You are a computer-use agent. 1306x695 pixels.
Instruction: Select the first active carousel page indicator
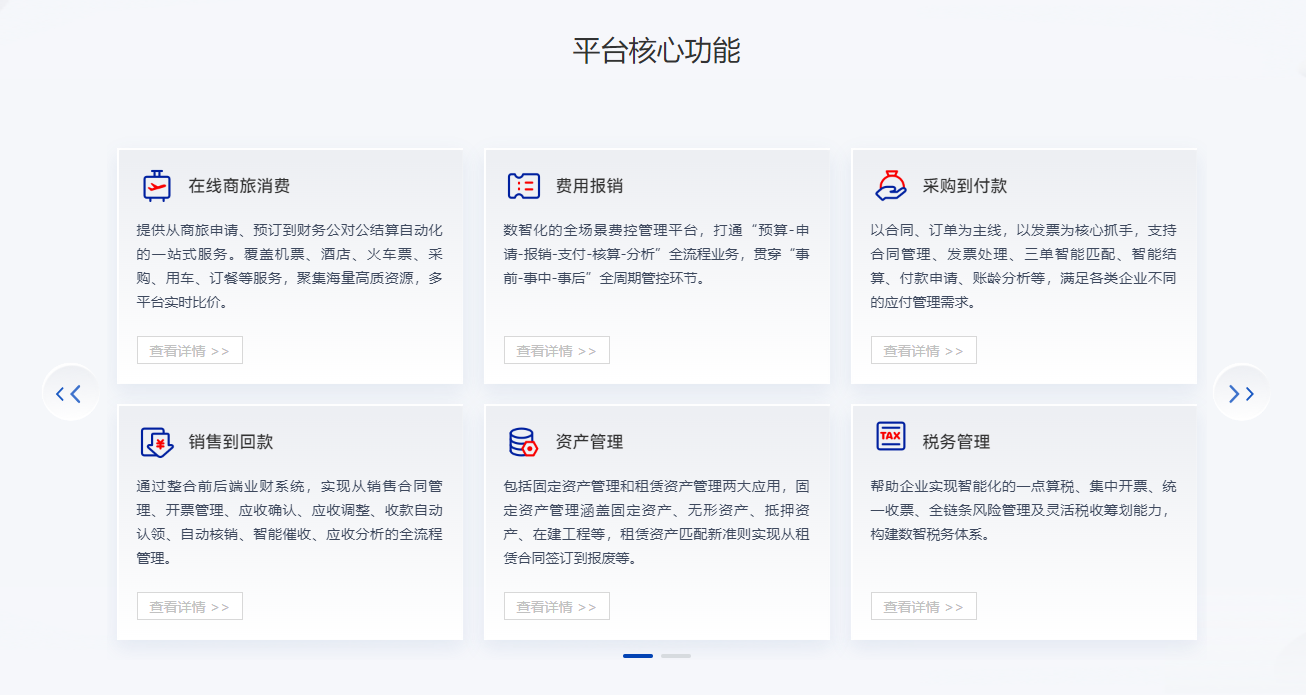[x=638, y=656]
